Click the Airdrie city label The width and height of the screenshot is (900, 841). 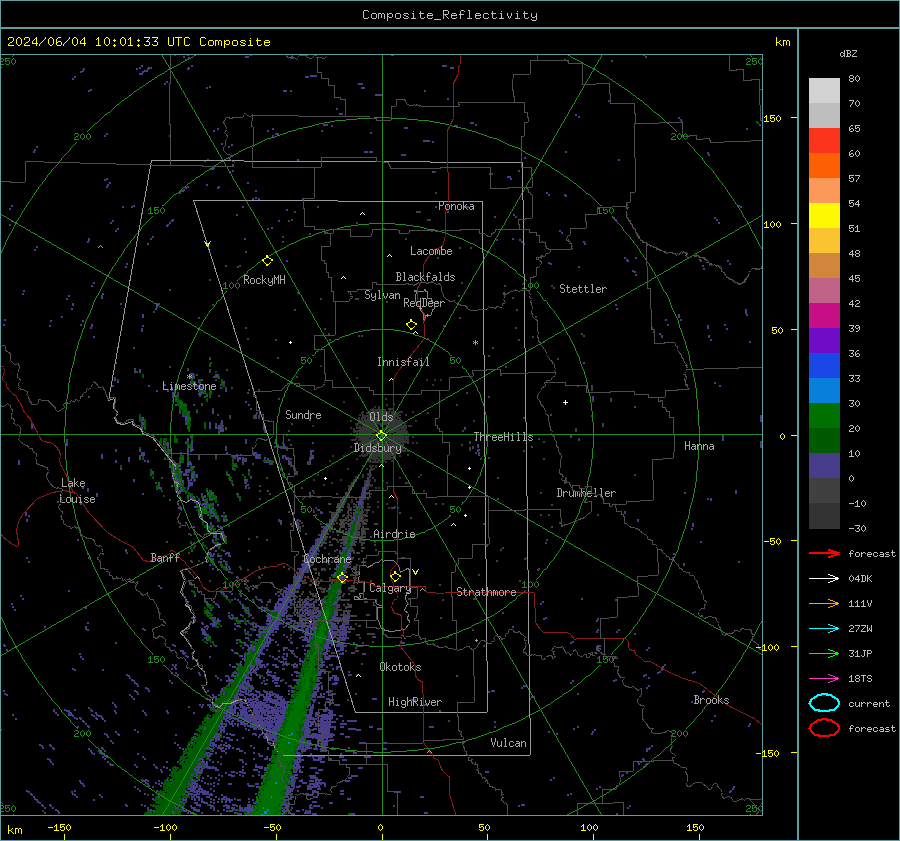[x=394, y=534]
